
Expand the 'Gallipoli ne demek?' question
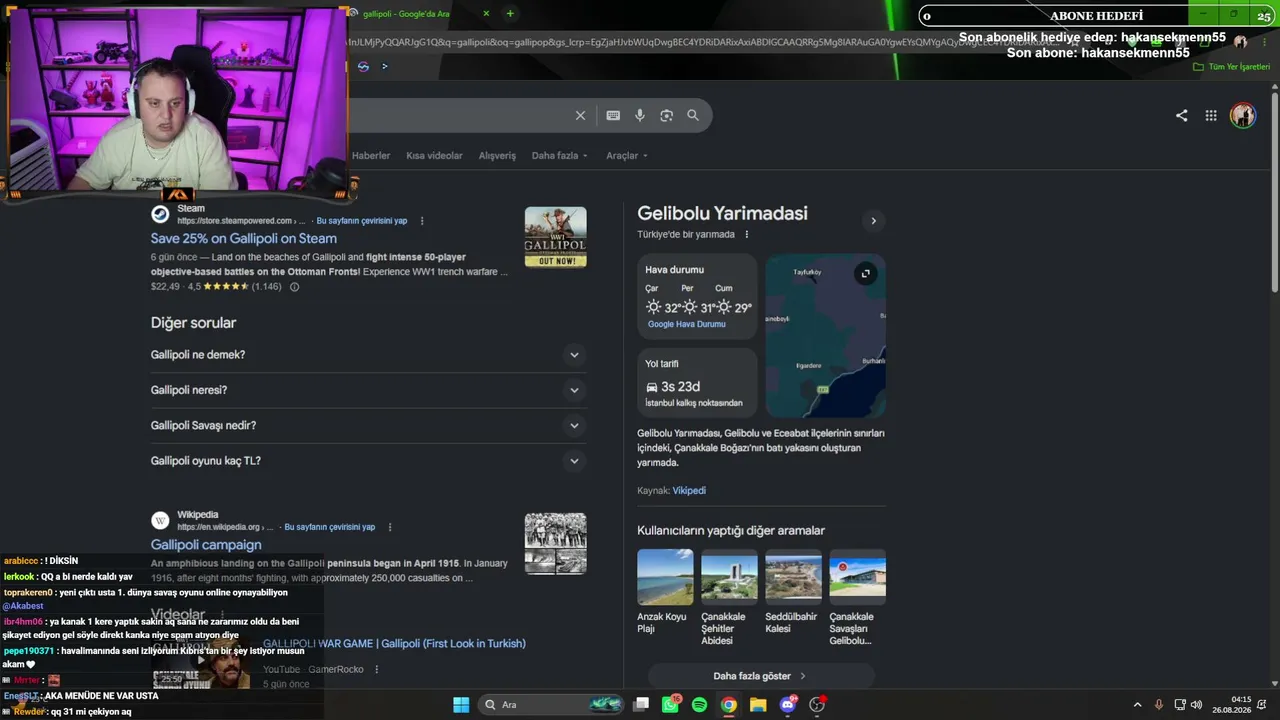tap(368, 355)
